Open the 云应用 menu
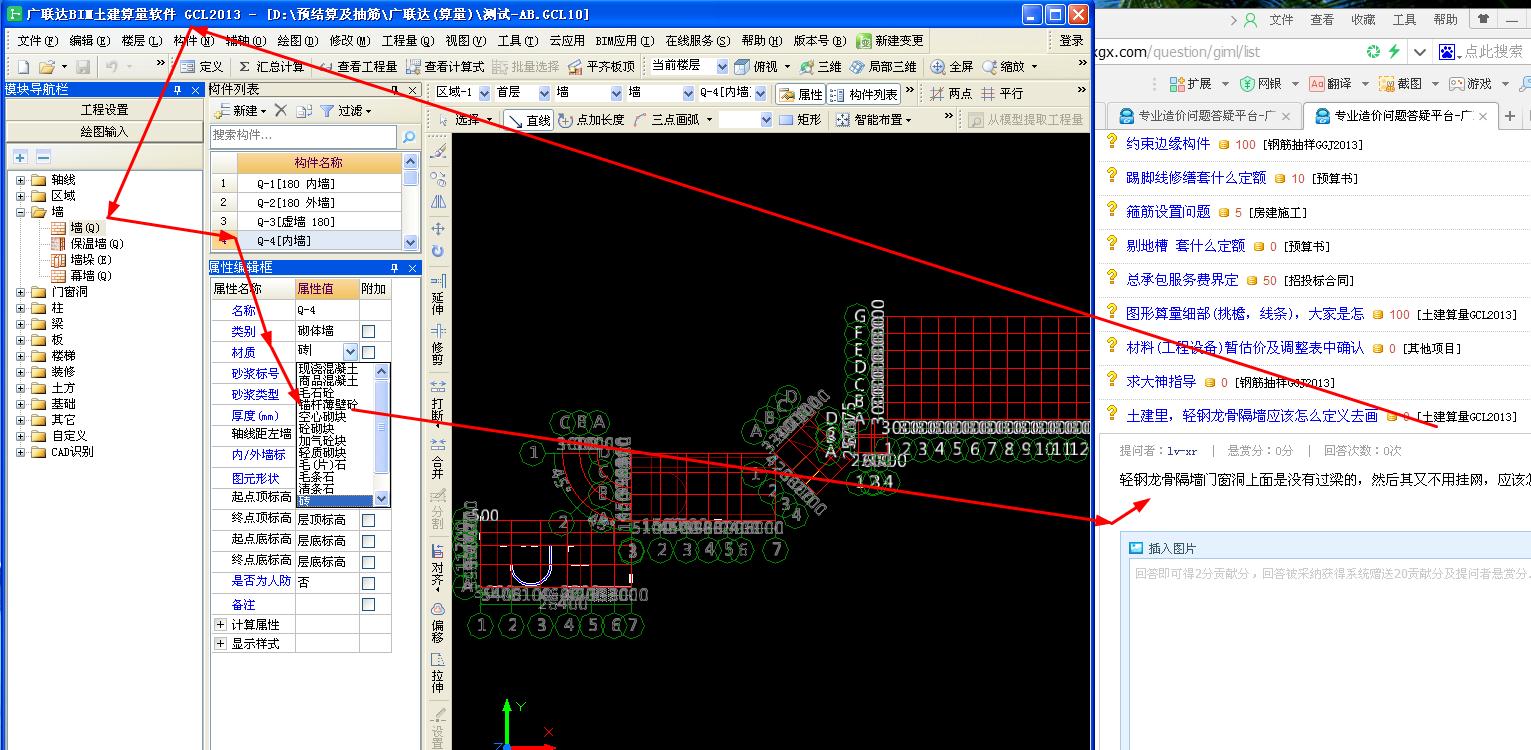Screen dimensions: 1531x750 coord(567,41)
